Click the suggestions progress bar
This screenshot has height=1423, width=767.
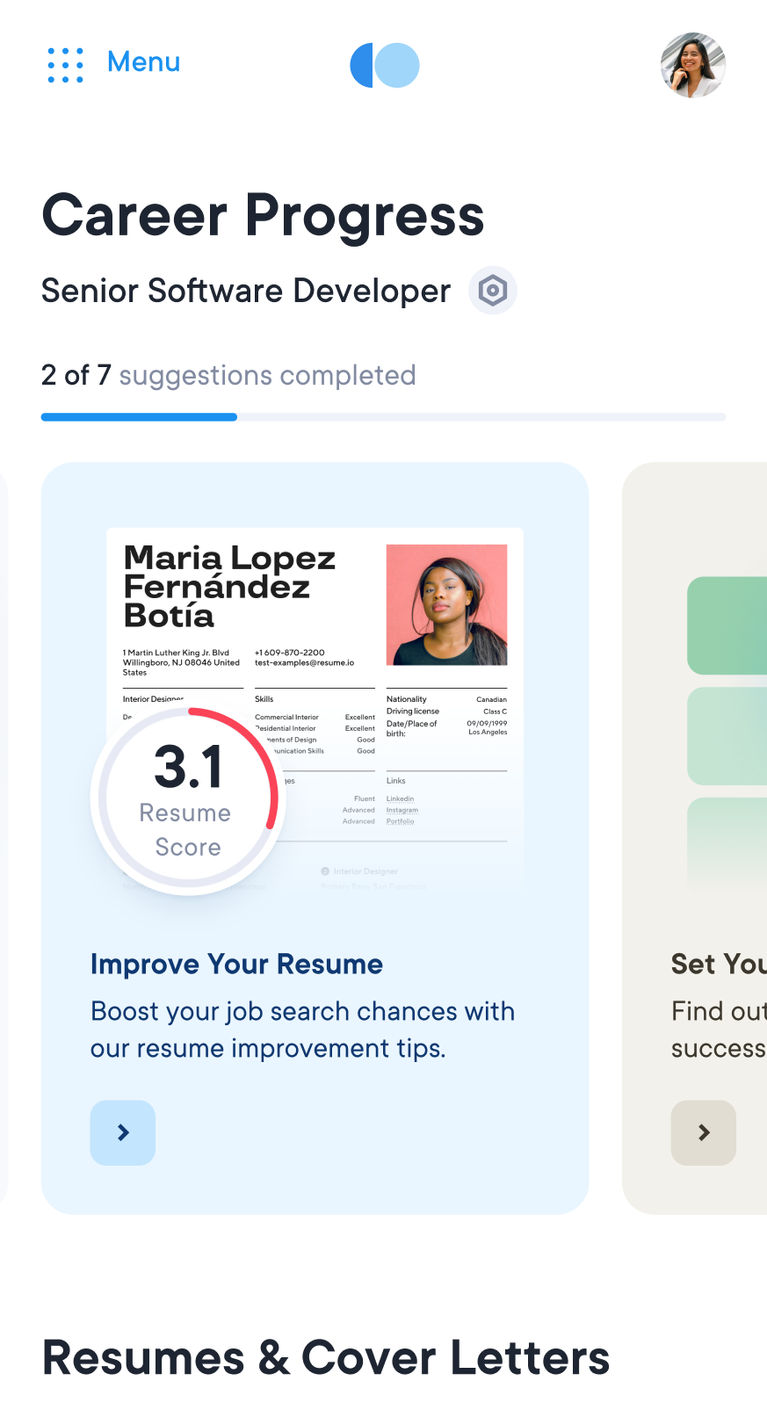tap(383, 417)
